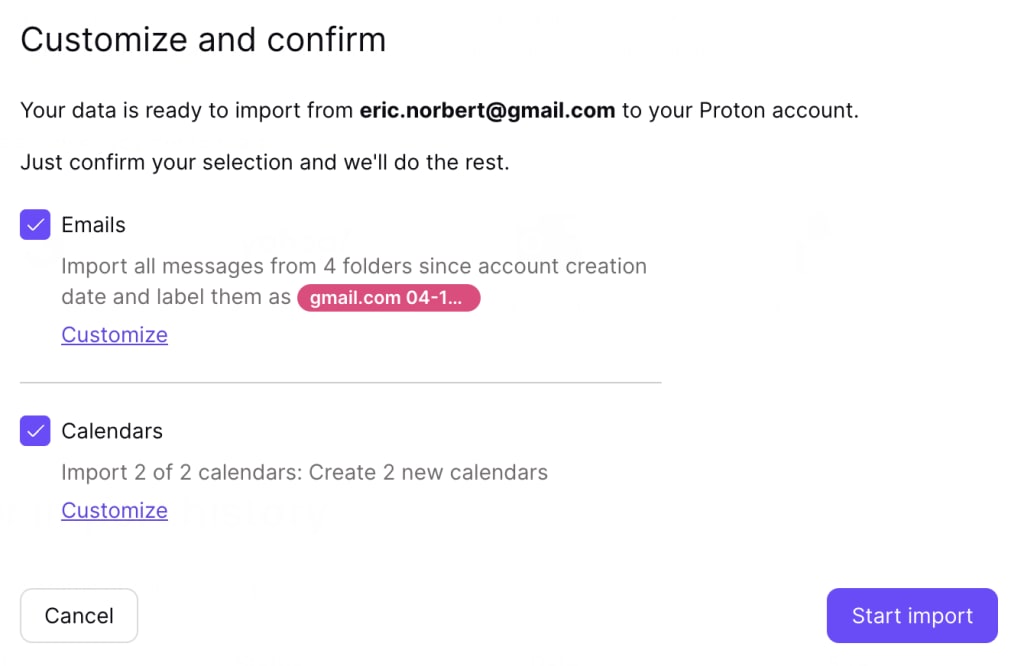Viewport: 1024px width, 666px height.
Task: Uncheck the Emails checkbox
Action: pos(35,225)
